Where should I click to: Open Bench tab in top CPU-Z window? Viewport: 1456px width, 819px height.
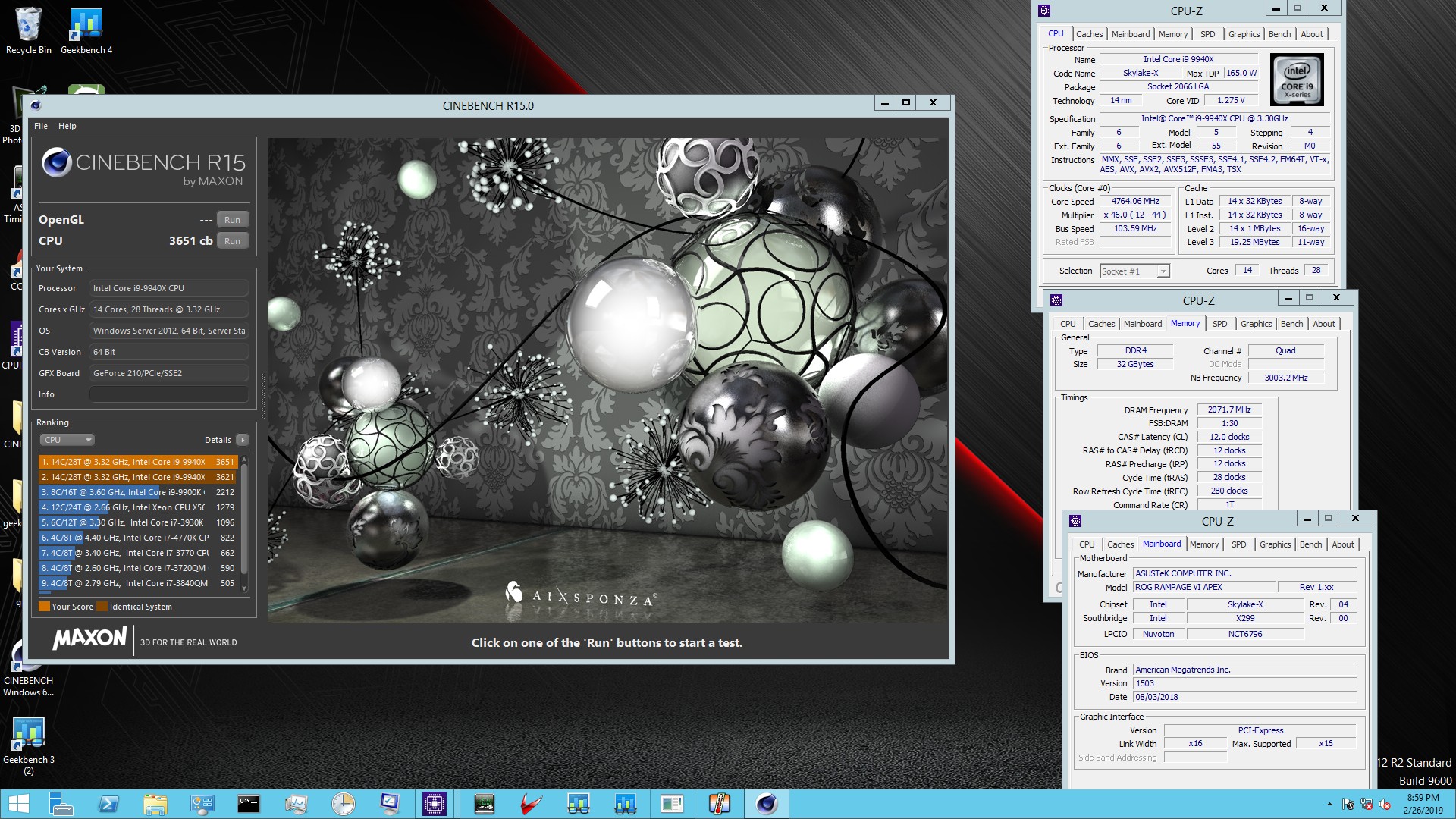pyautogui.click(x=1279, y=34)
